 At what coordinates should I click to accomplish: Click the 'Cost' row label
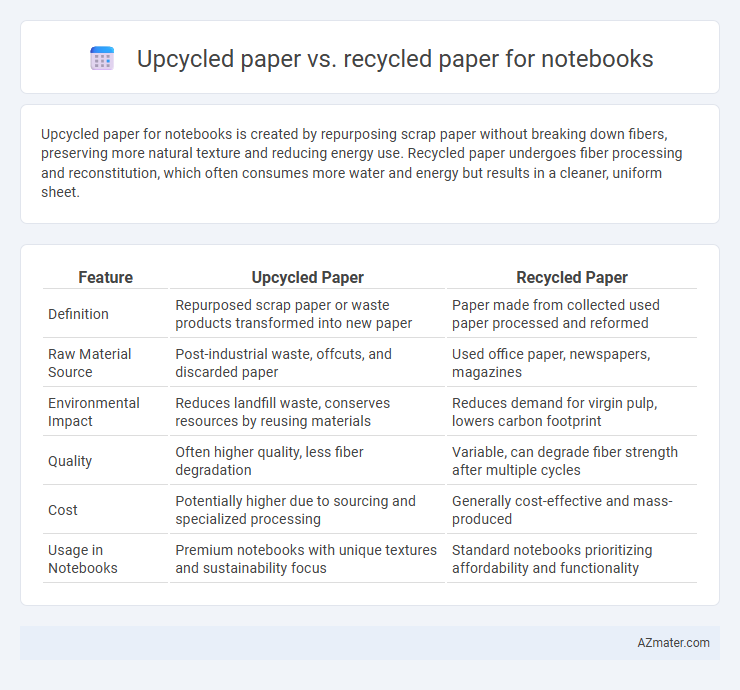pyautogui.click(x=63, y=510)
